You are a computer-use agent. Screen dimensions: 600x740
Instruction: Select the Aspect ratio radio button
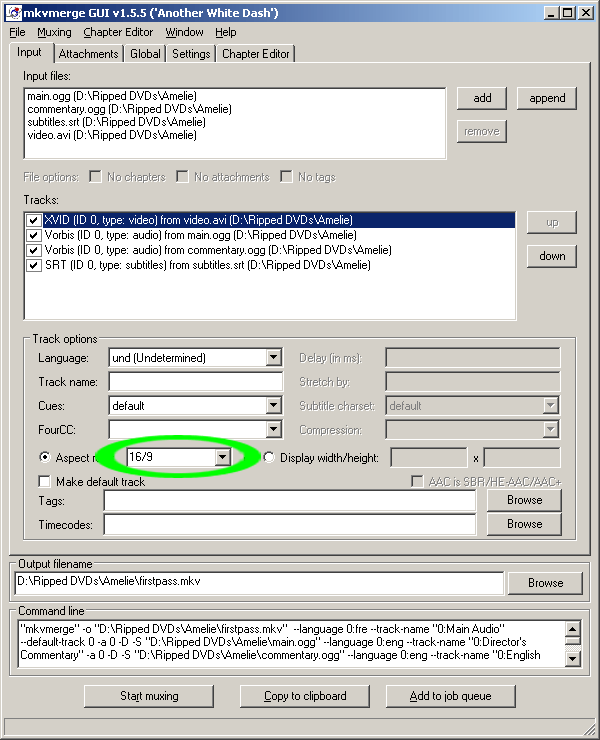pyautogui.click(x=44, y=457)
